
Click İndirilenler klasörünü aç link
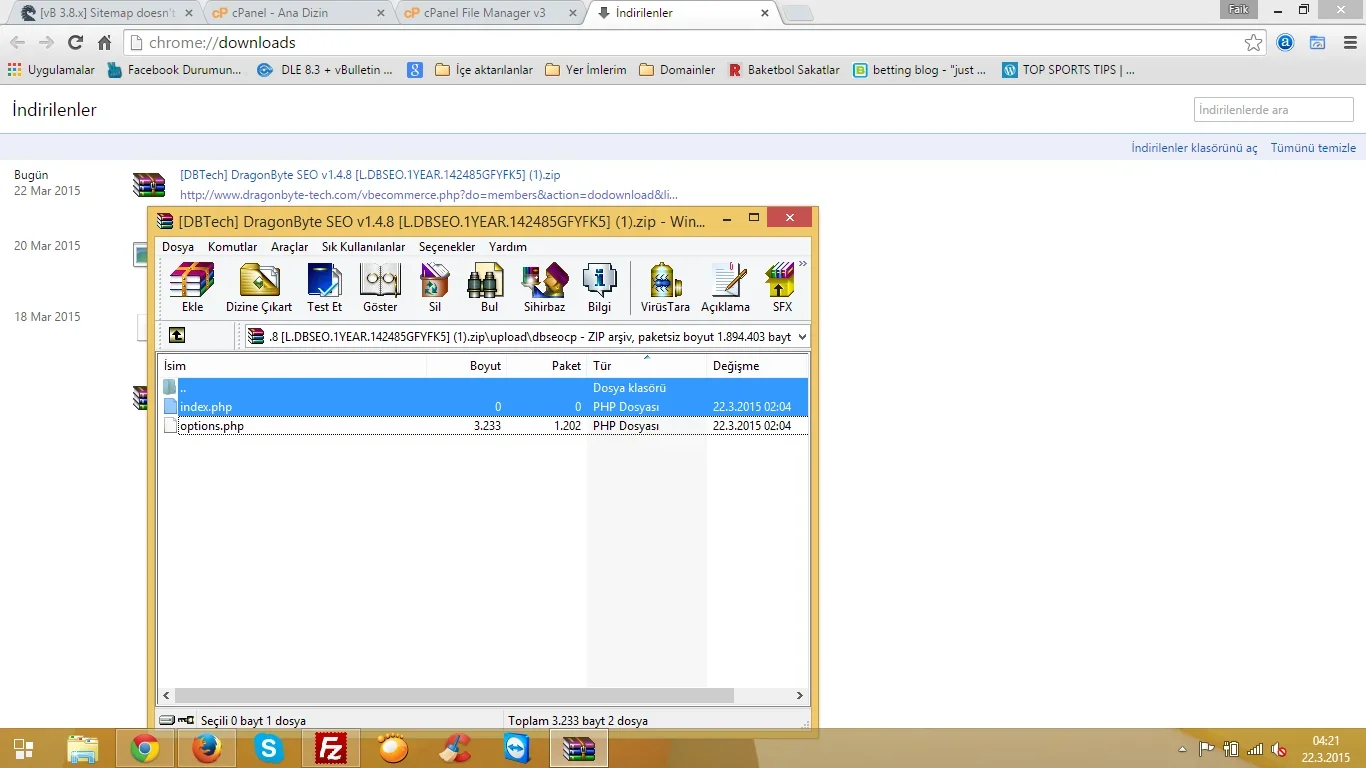(1194, 148)
